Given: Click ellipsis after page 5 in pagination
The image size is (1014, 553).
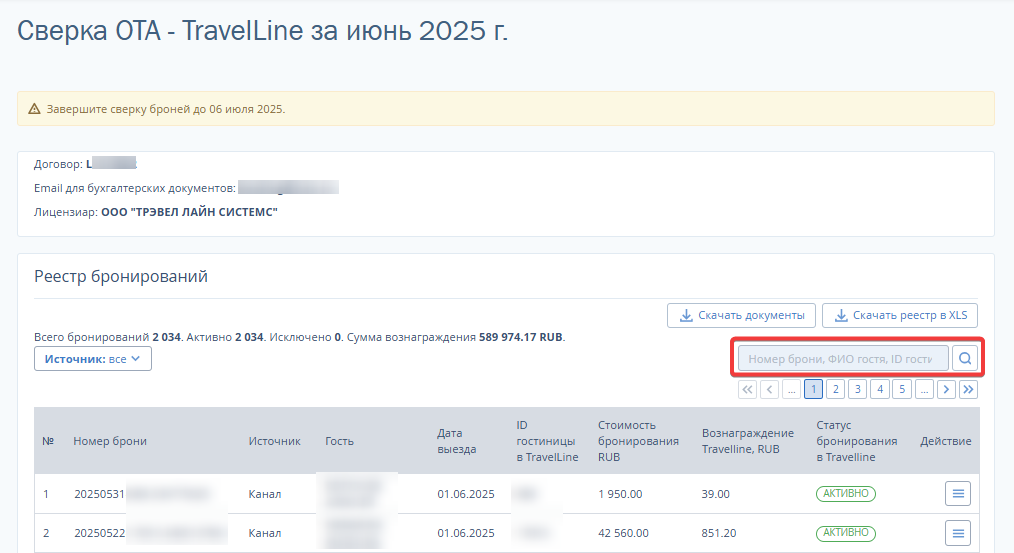Looking at the screenshot, I should [924, 389].
